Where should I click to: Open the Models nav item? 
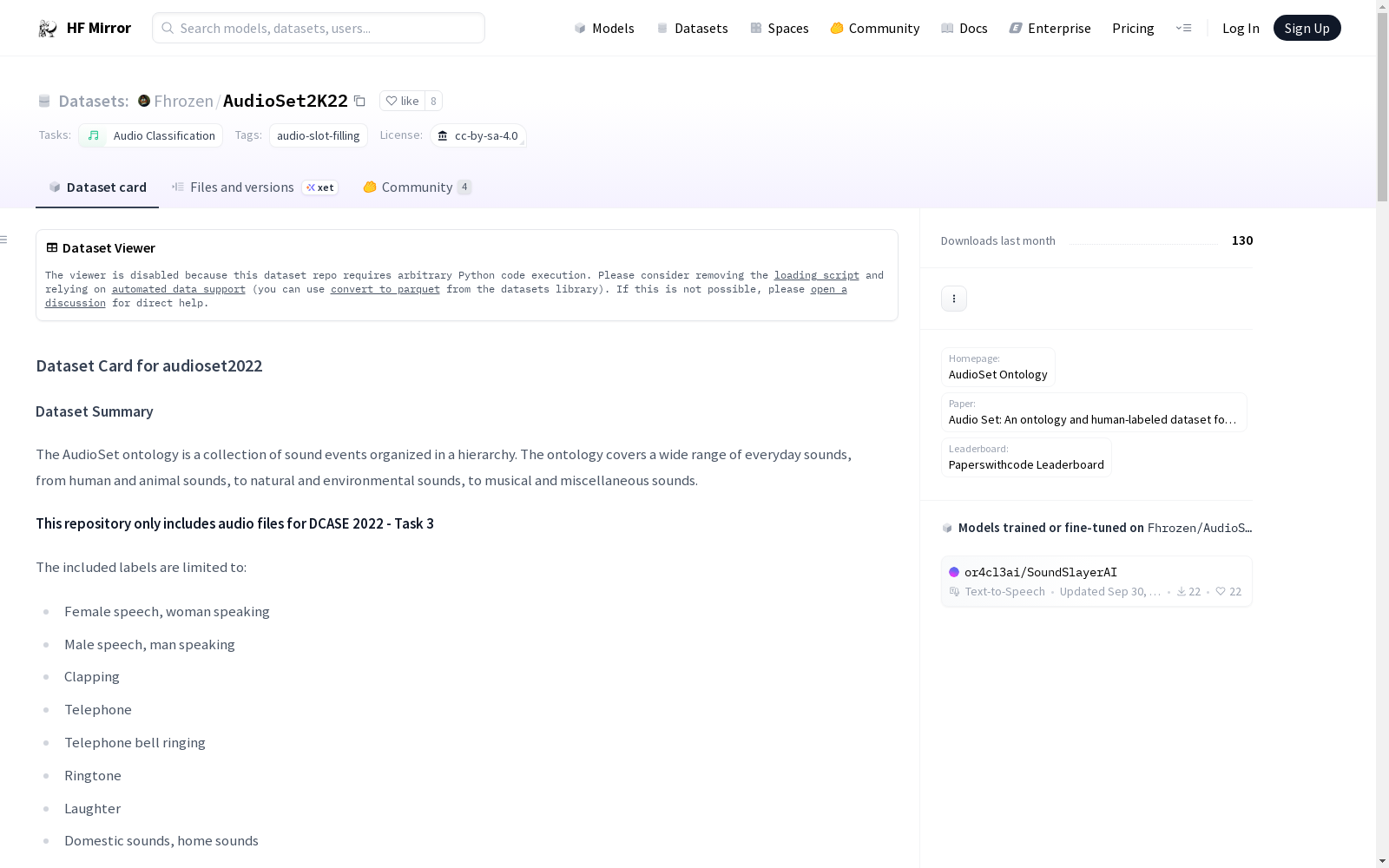pos(604,28)
